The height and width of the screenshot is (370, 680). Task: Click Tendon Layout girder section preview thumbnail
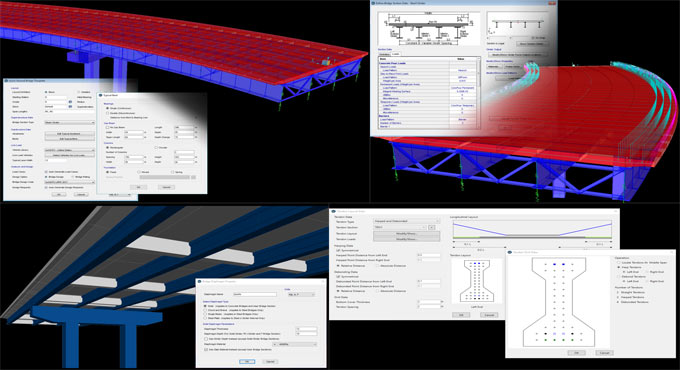(477, 280)
